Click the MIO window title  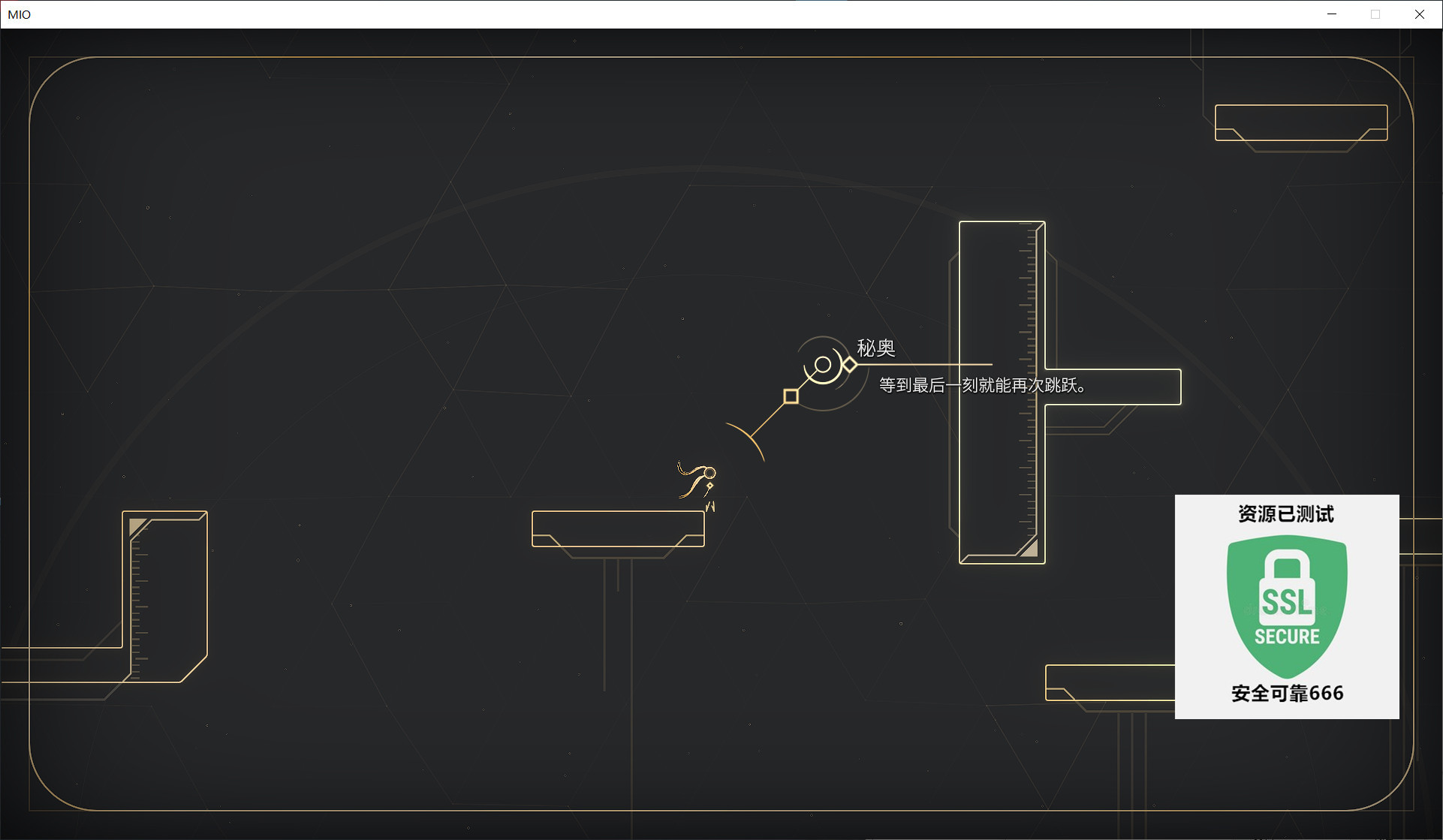point(20,14)
